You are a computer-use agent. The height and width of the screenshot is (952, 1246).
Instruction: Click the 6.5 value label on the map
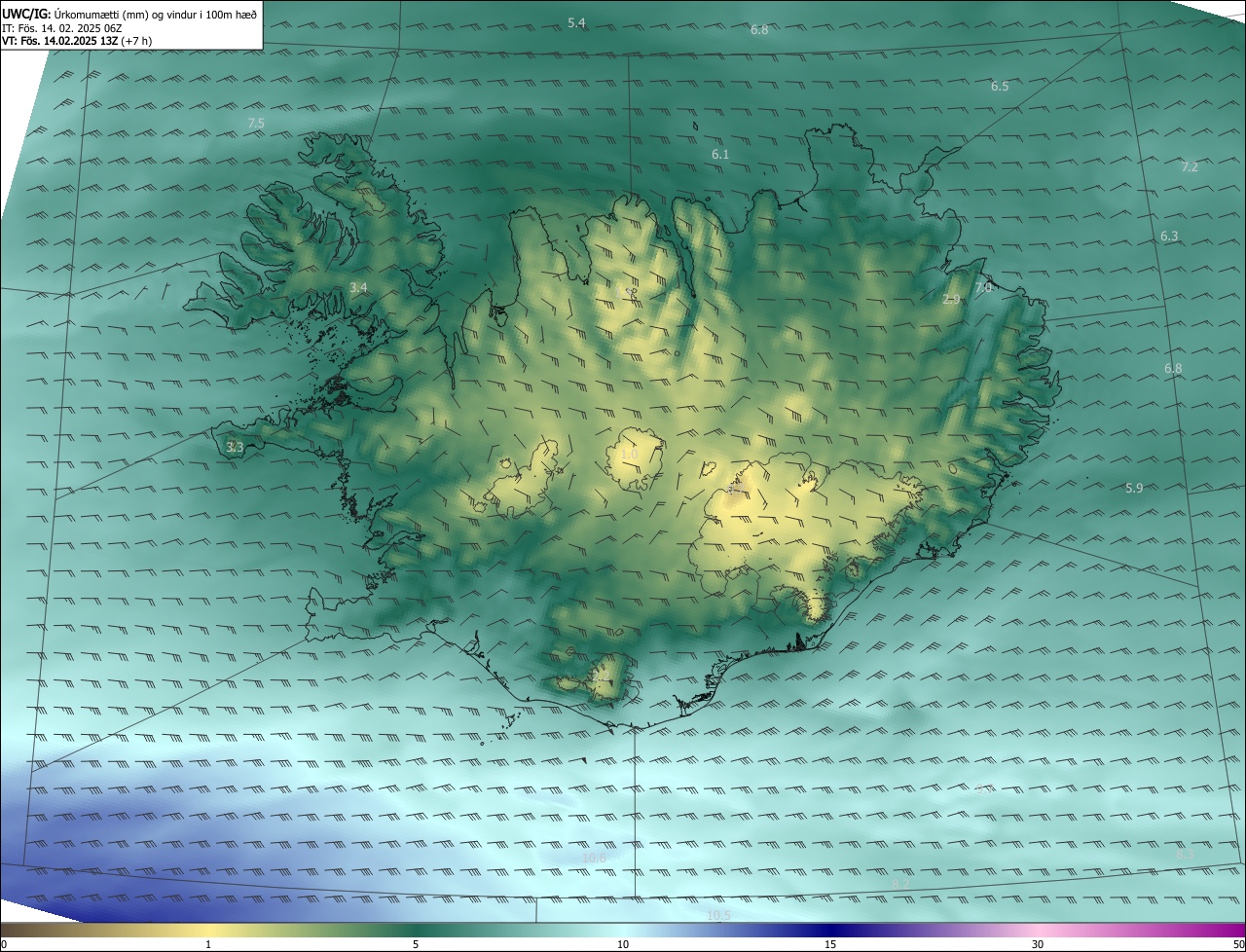tap(1000, 87)
